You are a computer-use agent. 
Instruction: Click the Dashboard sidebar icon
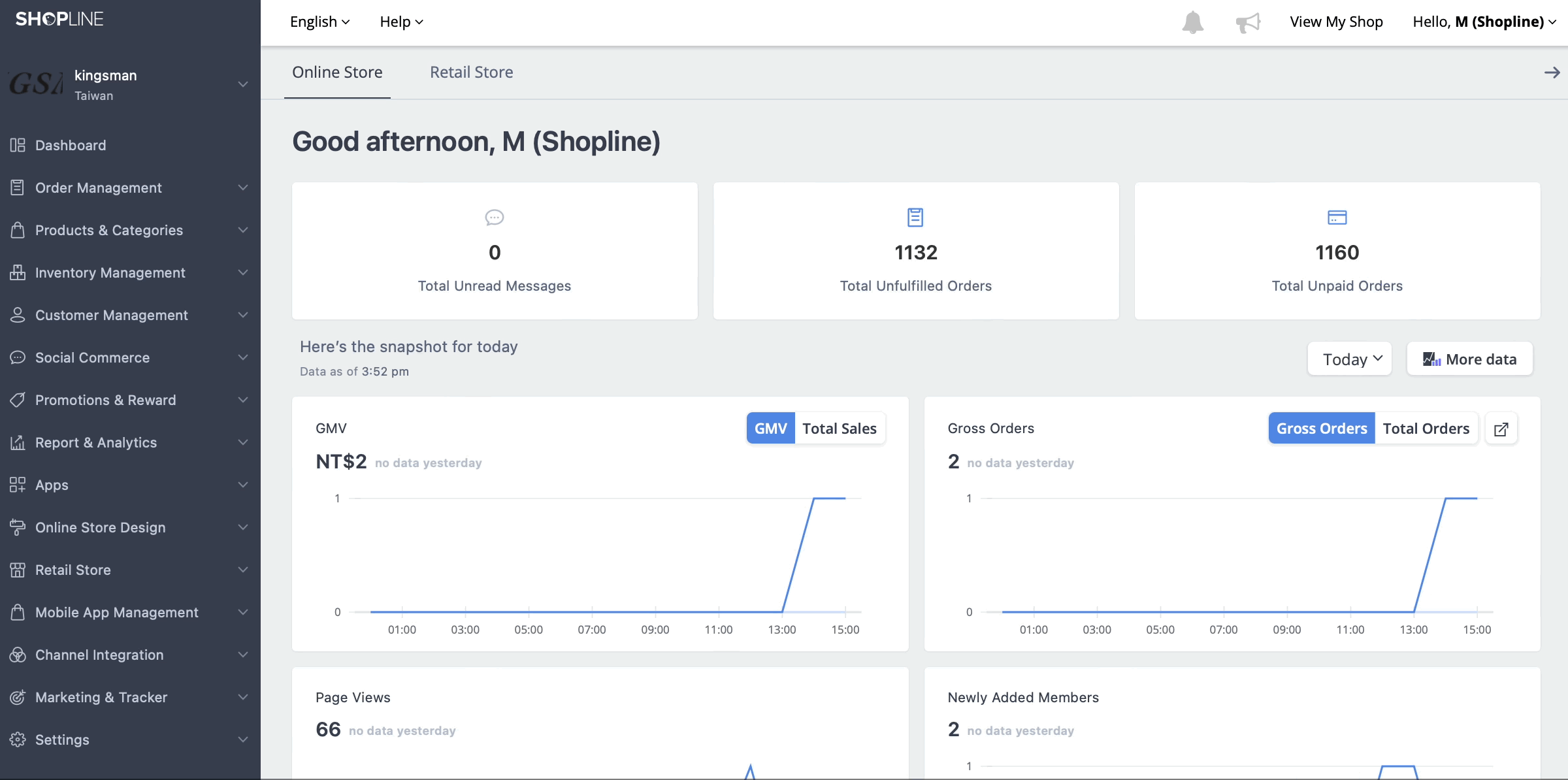[18, 145]
